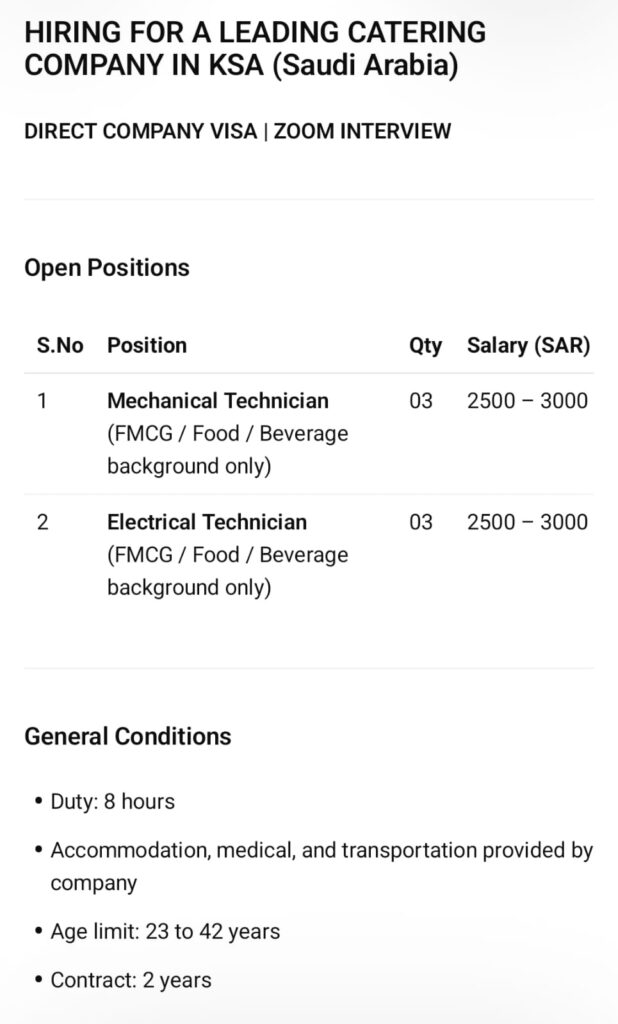Click the General Conditions section heading
The height and width of the screenshot is (1024, 618).
tap(127, 737)
